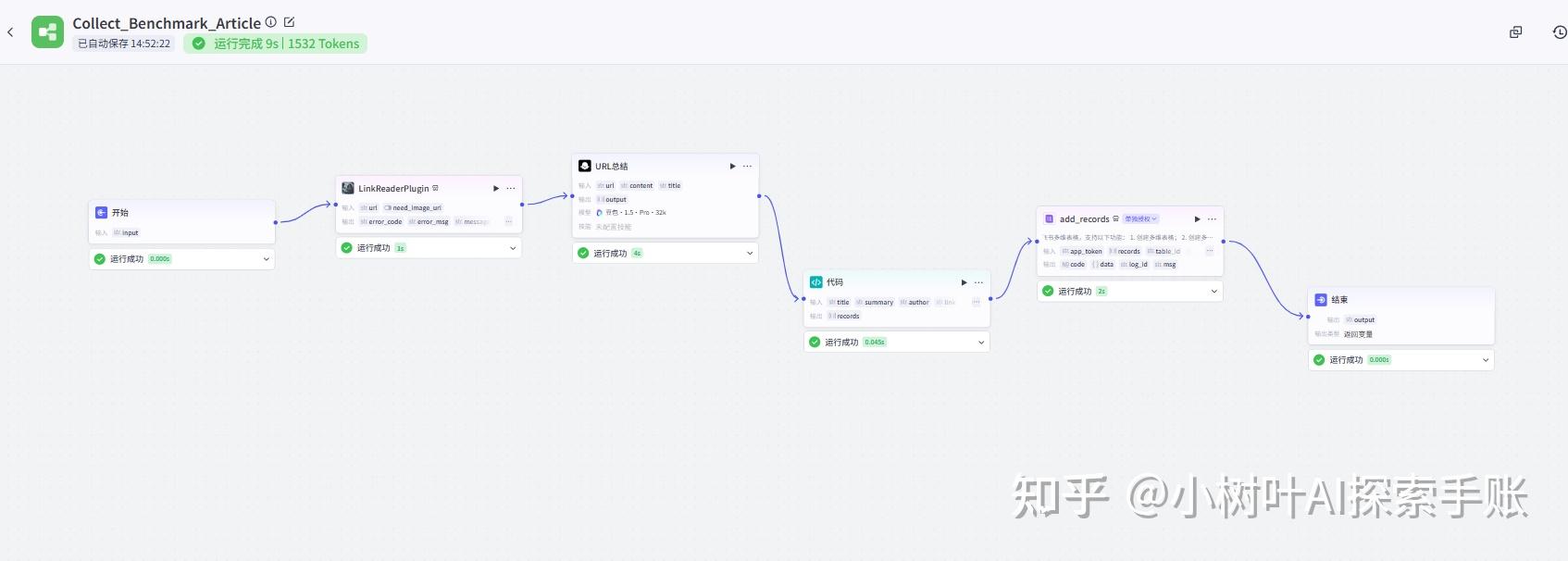The width and height of the screenshot is (1568, 561).
Task: Run the add_records node play button
Action: coord(1197,219)
